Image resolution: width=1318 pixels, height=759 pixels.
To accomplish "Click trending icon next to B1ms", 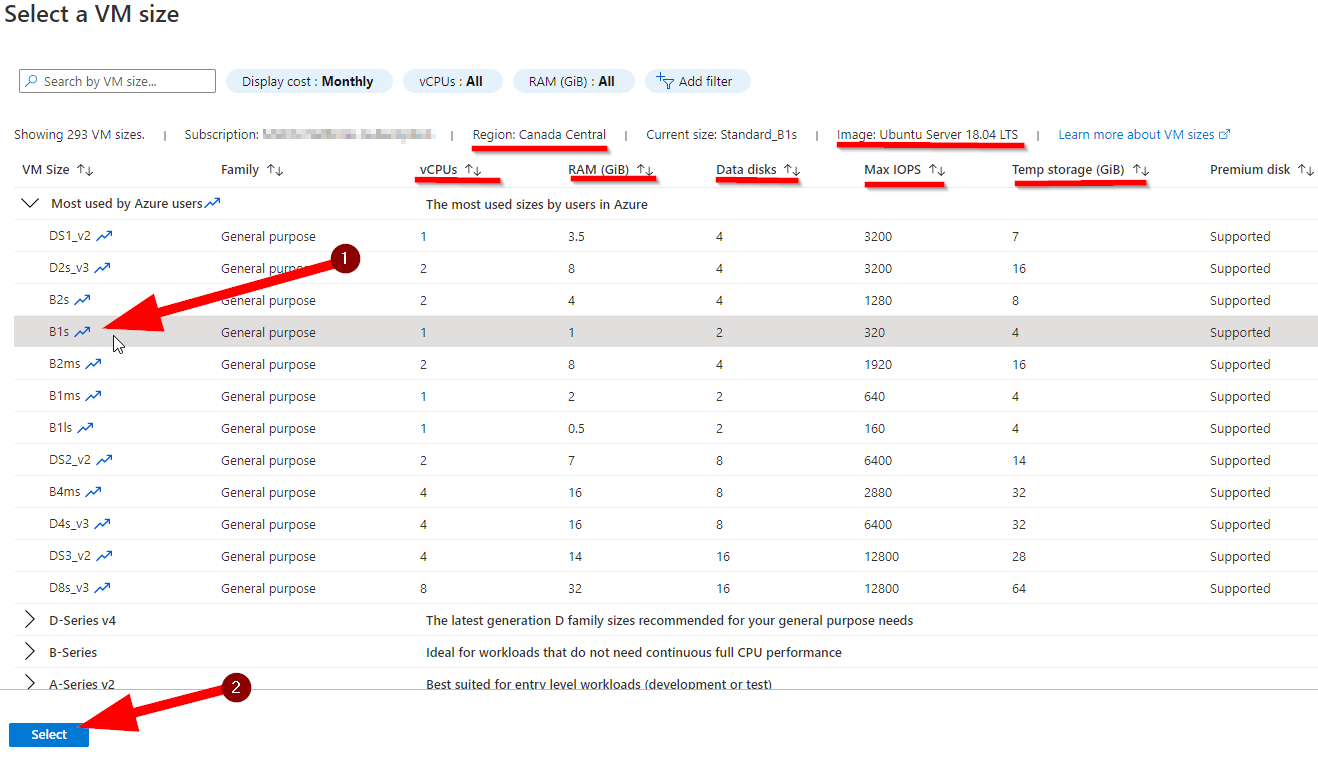I will tap(93, 396).
